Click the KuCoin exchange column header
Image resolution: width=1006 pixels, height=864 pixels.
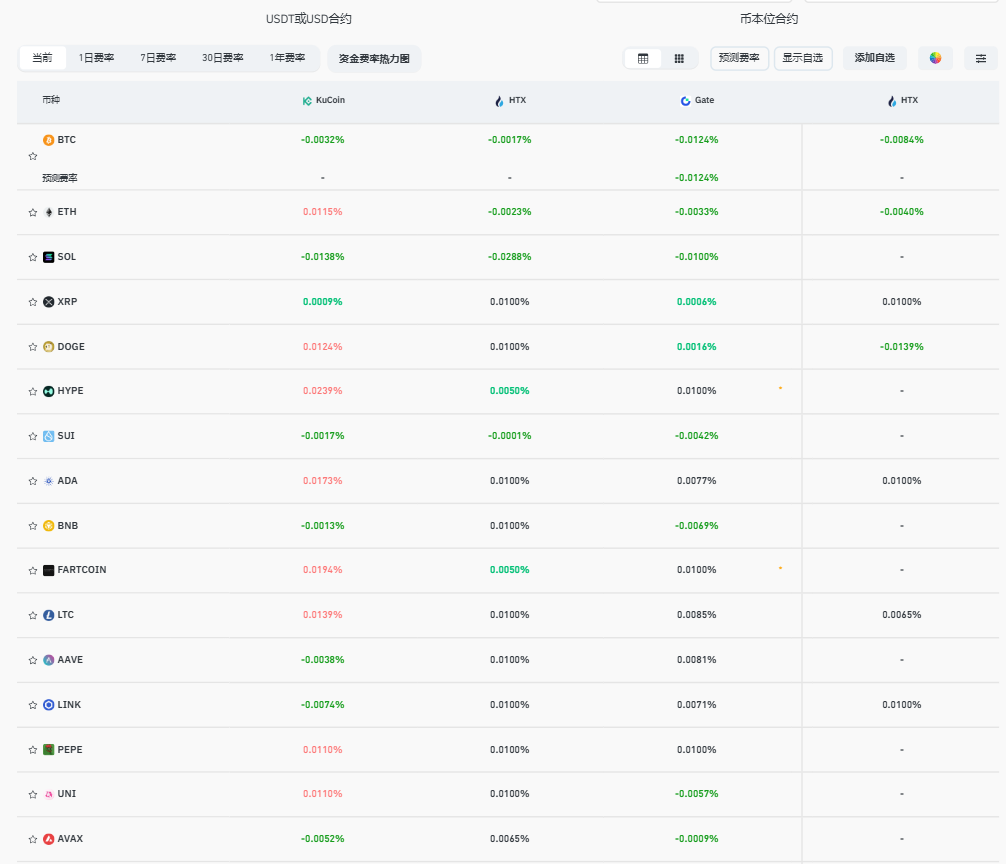(323, 101)
